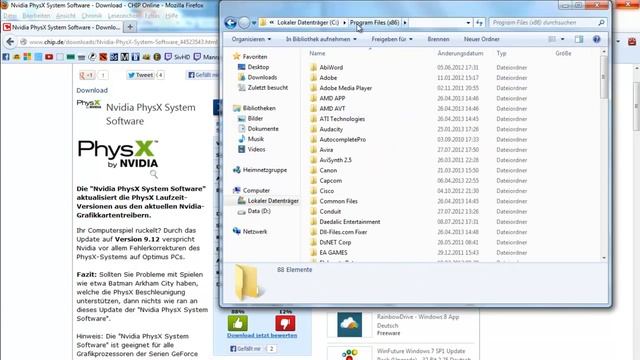
Task: Select the Capcom folder icon
Action: coord(313,180)
